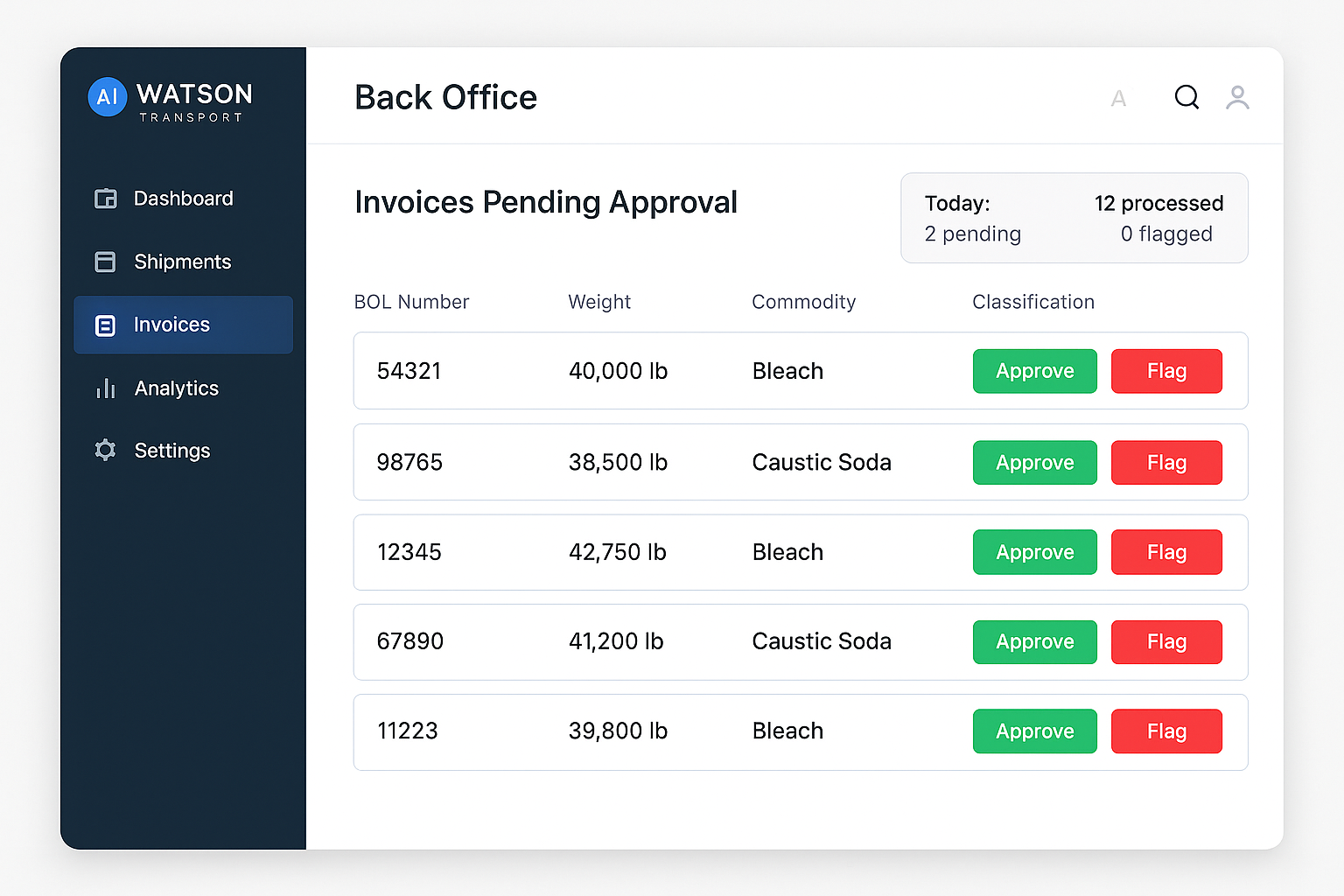Click the Analytics bar chart icon

point(106,388)
